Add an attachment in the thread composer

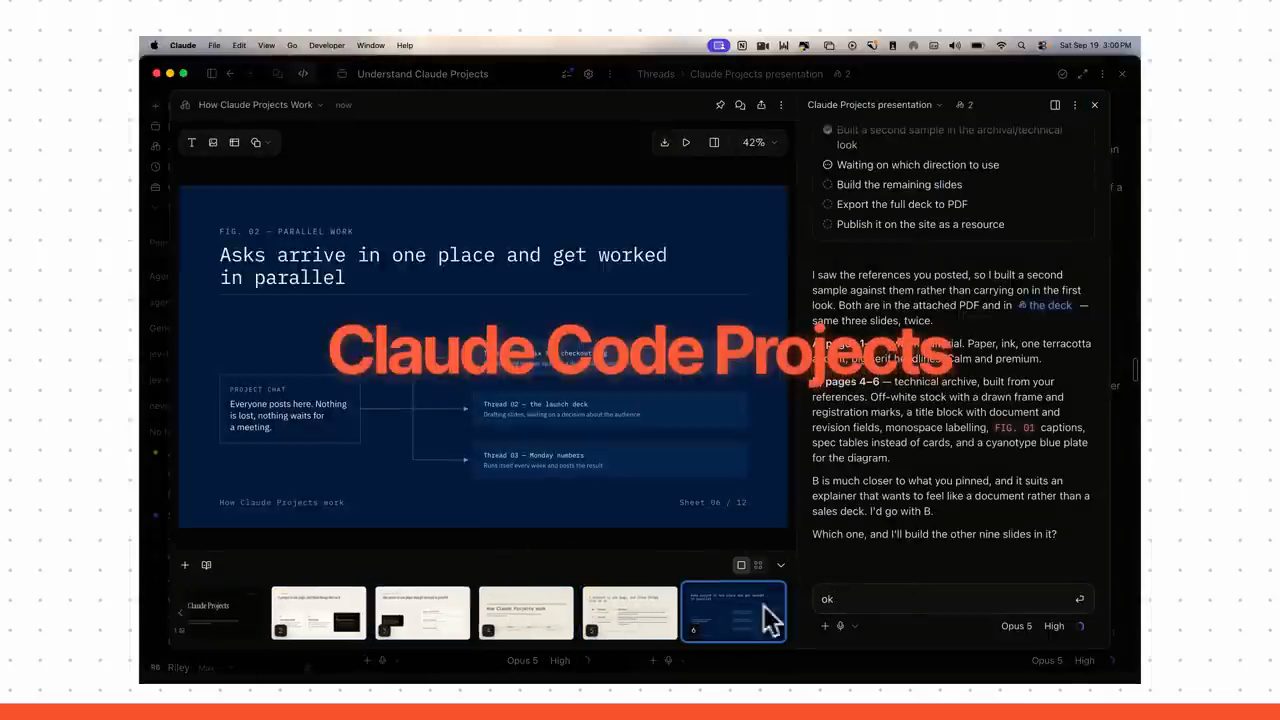tap(825, 626)
